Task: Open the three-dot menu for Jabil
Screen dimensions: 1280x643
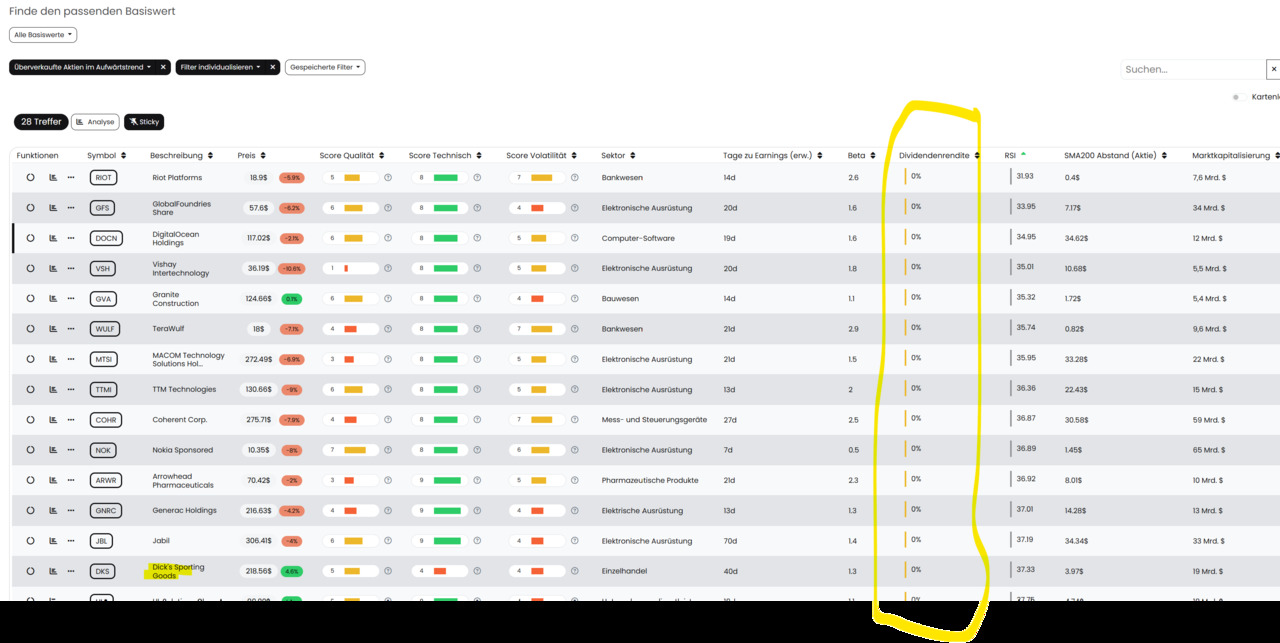Action: 71,541
